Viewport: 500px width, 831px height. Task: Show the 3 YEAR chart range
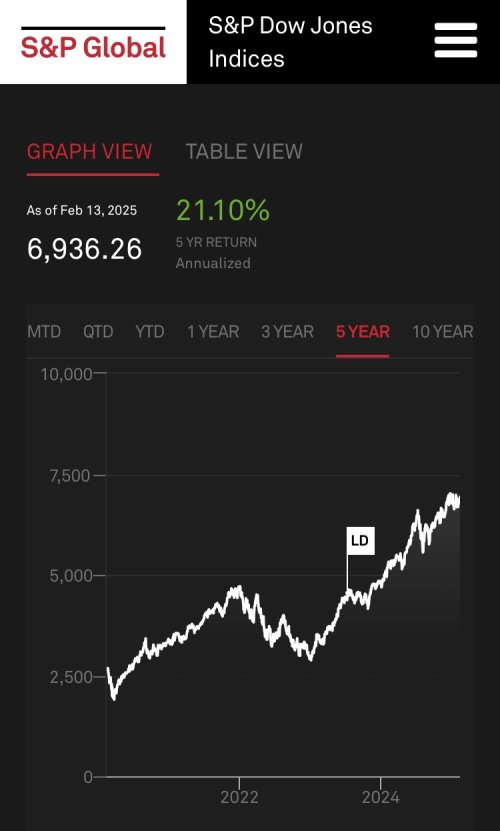tap(287, 332)
